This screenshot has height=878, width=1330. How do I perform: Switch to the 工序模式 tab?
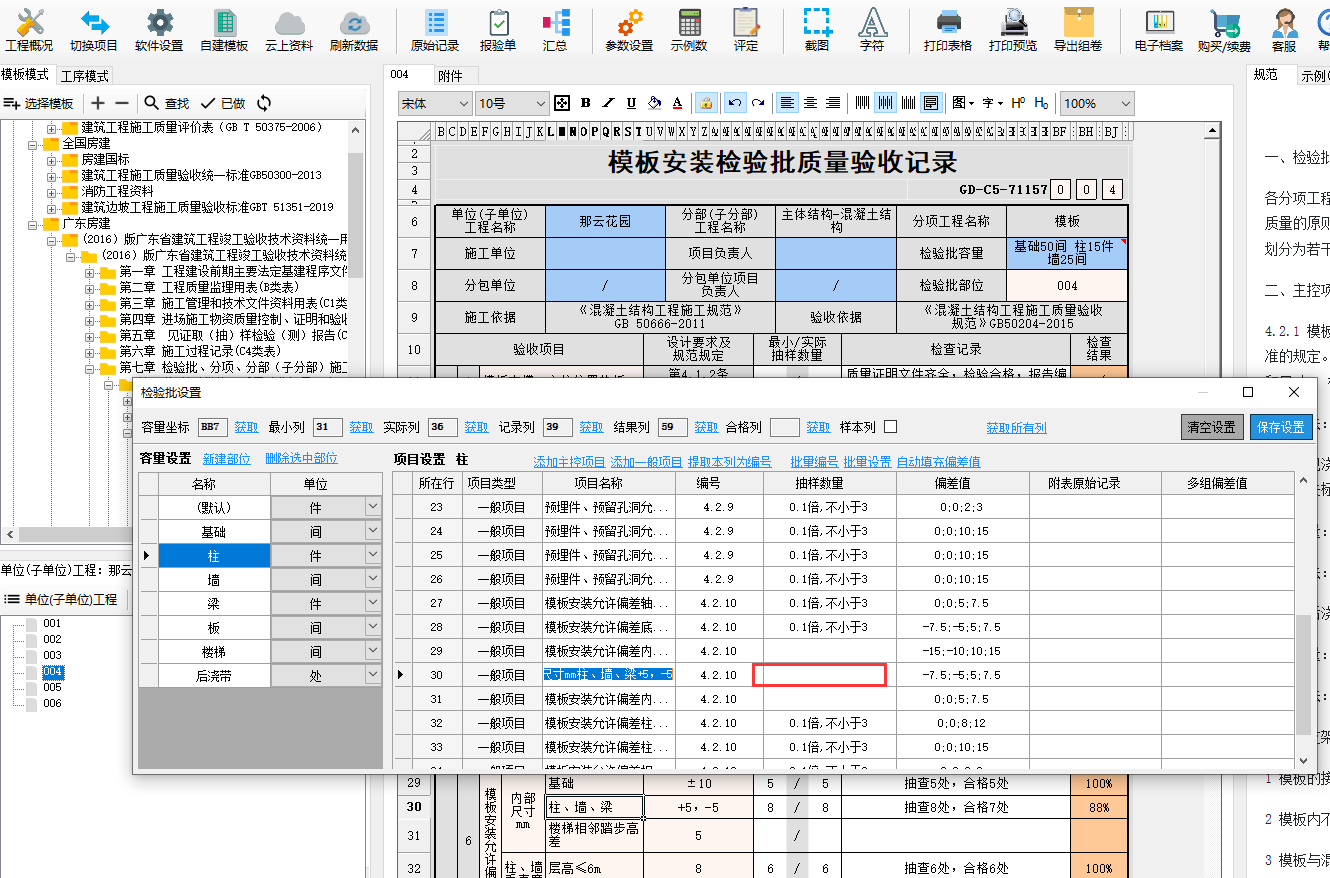[x=85, y=76]
